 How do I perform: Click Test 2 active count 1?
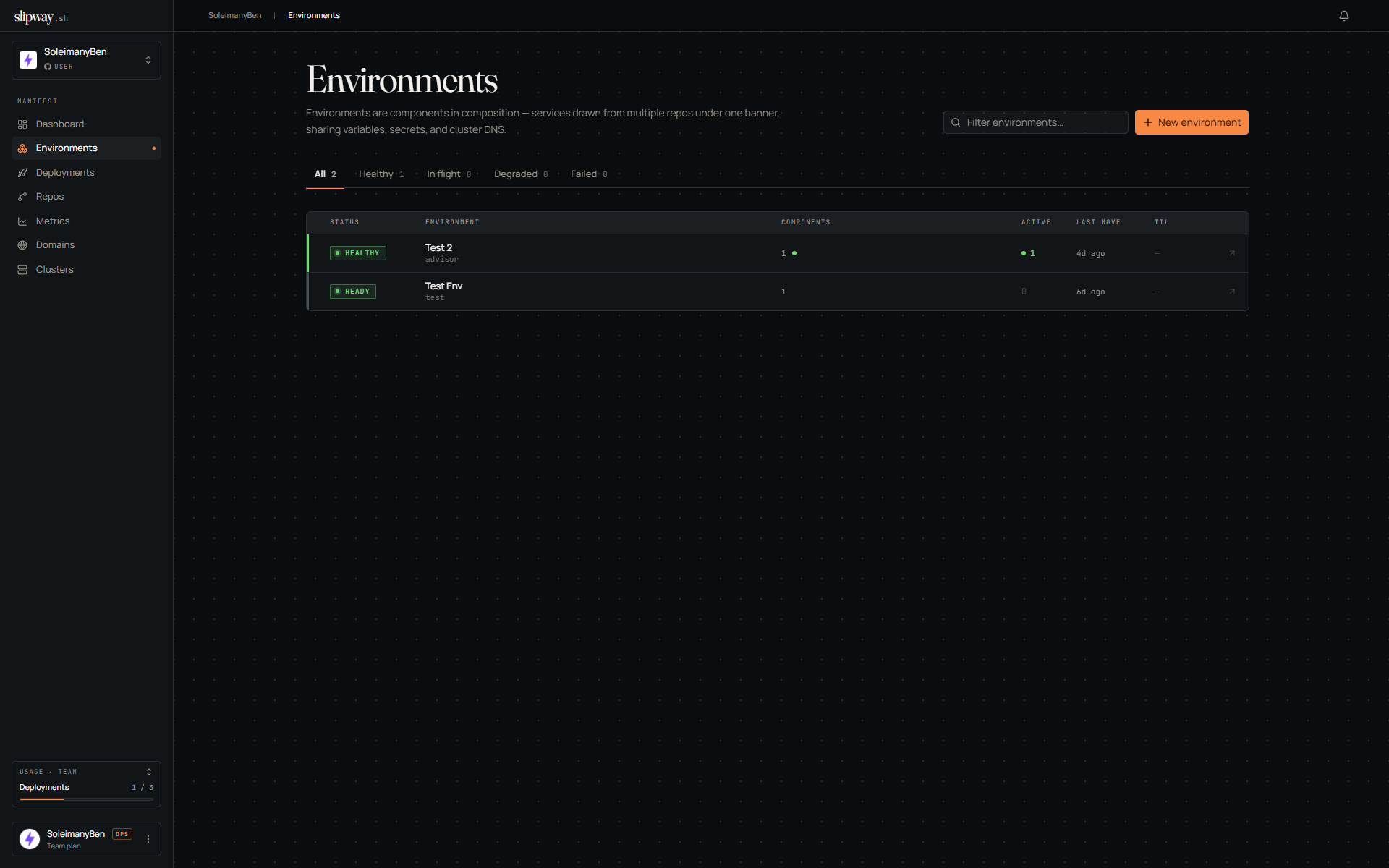point(1028,253)
